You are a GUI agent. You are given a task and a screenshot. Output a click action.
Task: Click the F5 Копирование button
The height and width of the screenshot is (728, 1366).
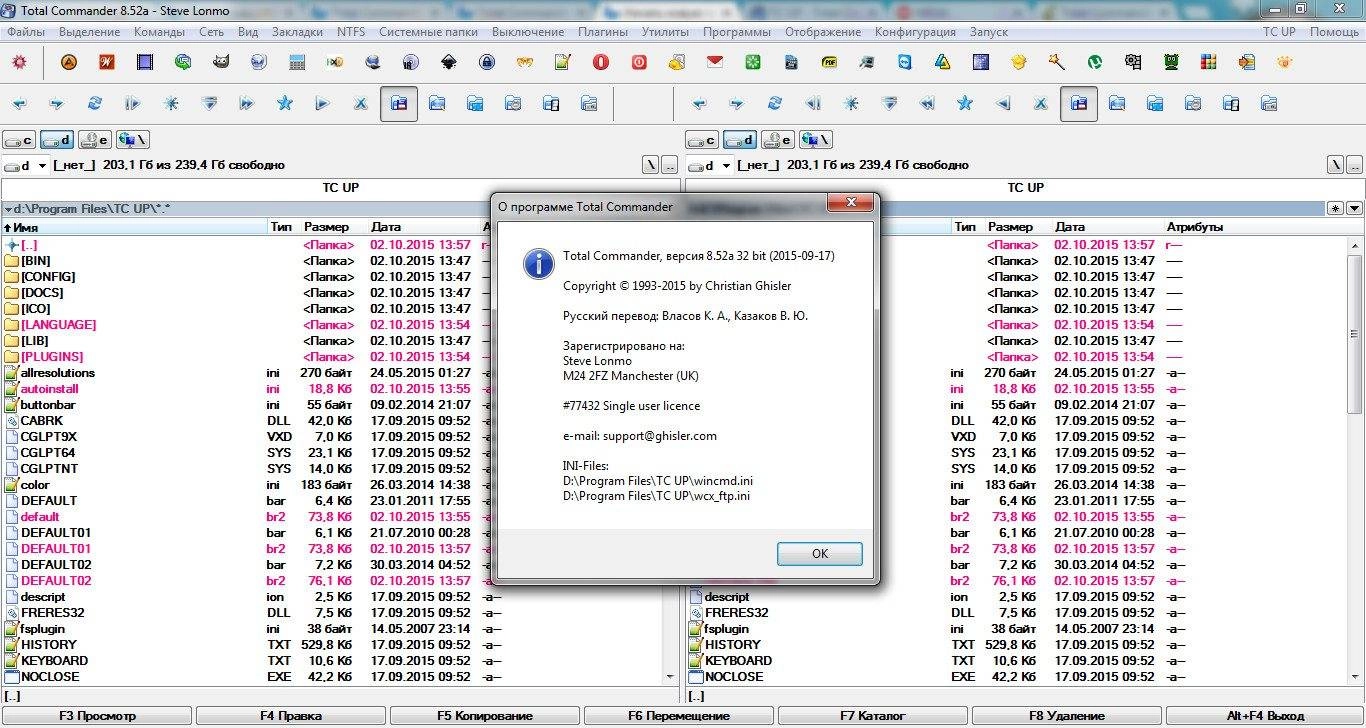tap(485, 716)
